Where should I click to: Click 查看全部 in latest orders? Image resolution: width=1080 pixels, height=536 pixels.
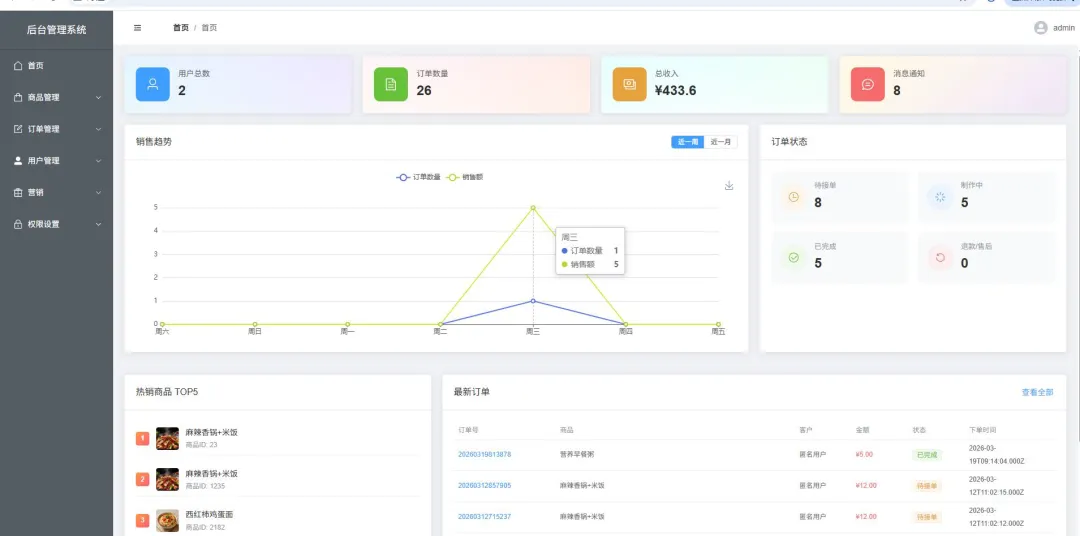point(1037,392)
